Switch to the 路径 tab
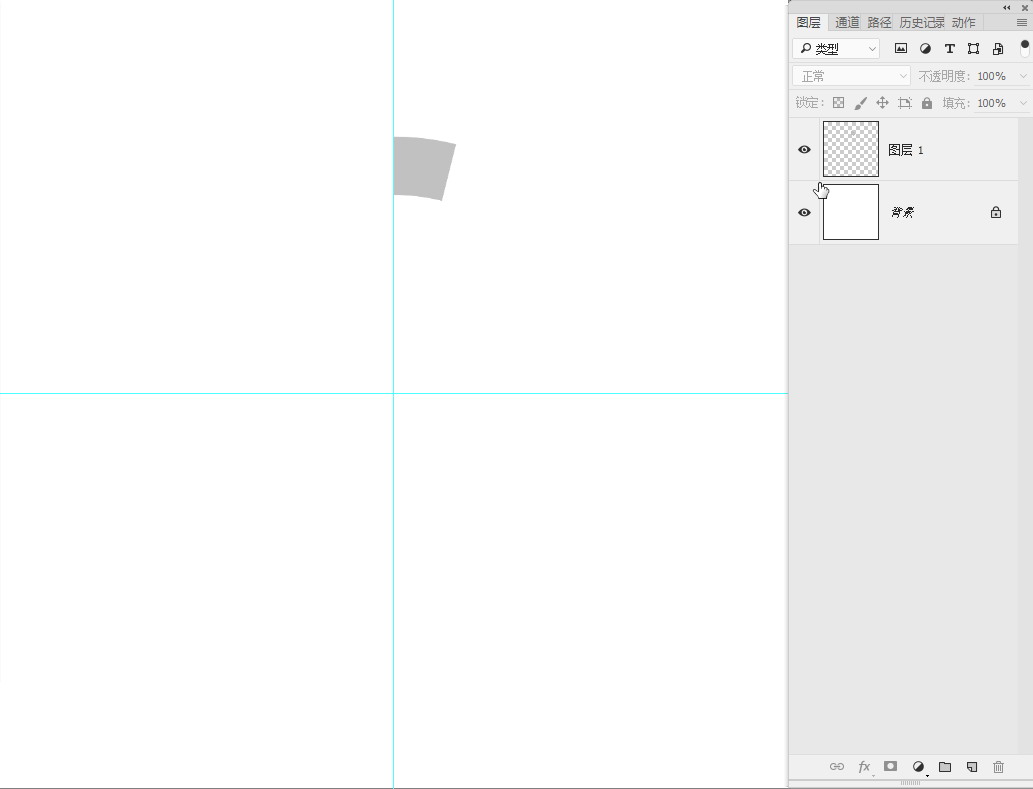This screenshot has height=789, width=1033. click(x=879, y=22)
